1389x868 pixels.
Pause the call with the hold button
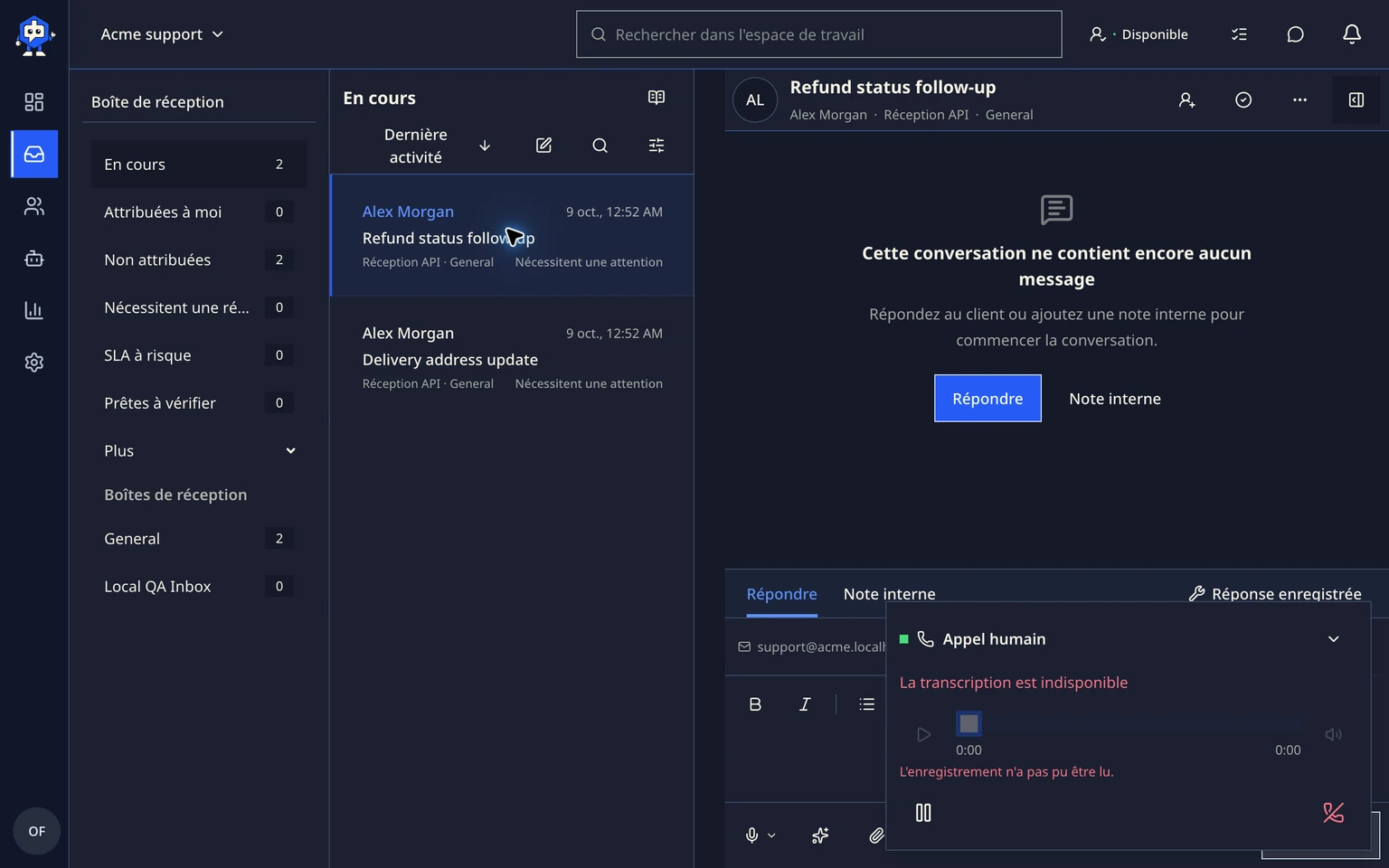click(x=923, y=813)
